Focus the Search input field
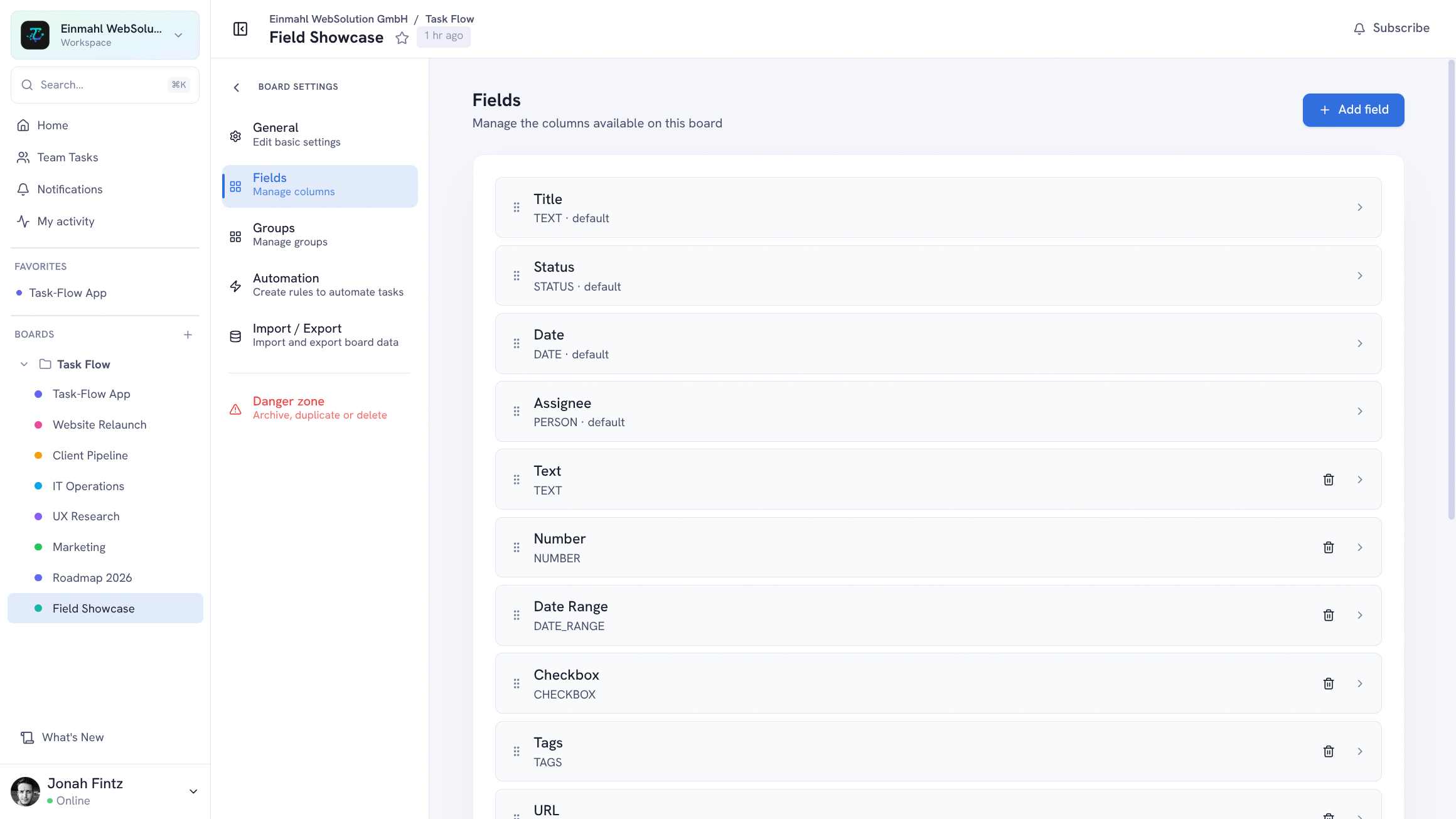 click(x=105, y=85)
